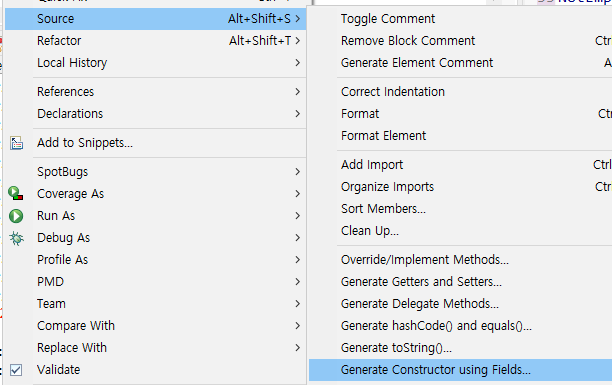Open the SpotBugs submenu
The height and width of the screenshot is (385, 612).
coord(156,172)
